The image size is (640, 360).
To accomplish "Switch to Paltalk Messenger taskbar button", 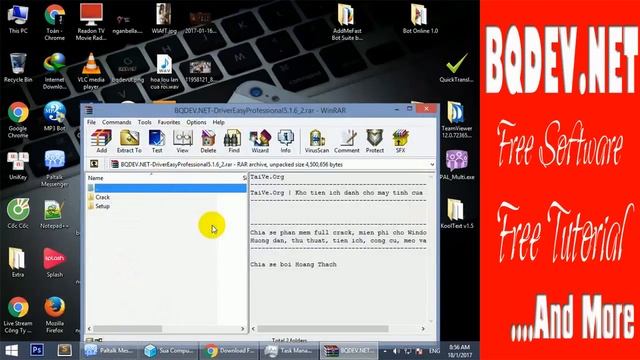I will tap(110, 350).
